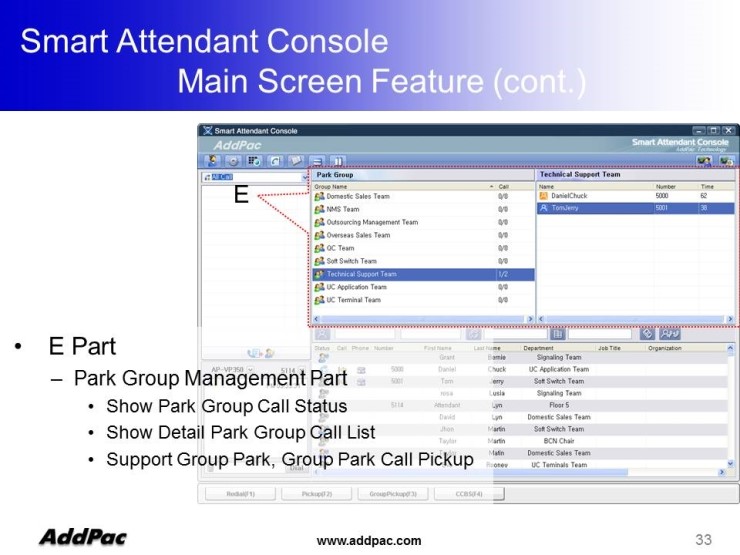This screenshot has width=740, height=555.
Task: Click the person icon next to TomJerry
Action: point(543,208)
